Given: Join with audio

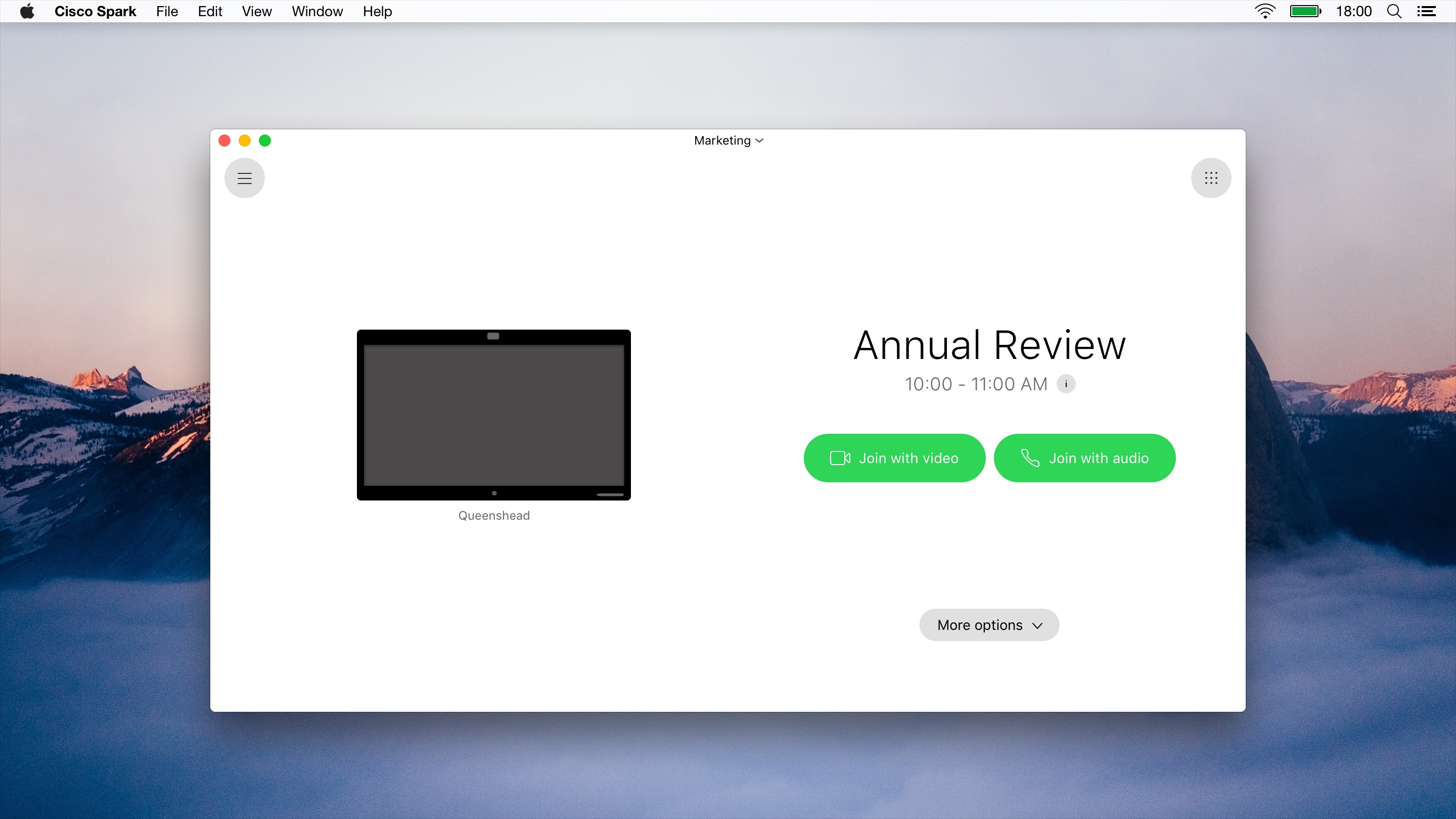Looking at the screenshot, I should pos(1084,458).
